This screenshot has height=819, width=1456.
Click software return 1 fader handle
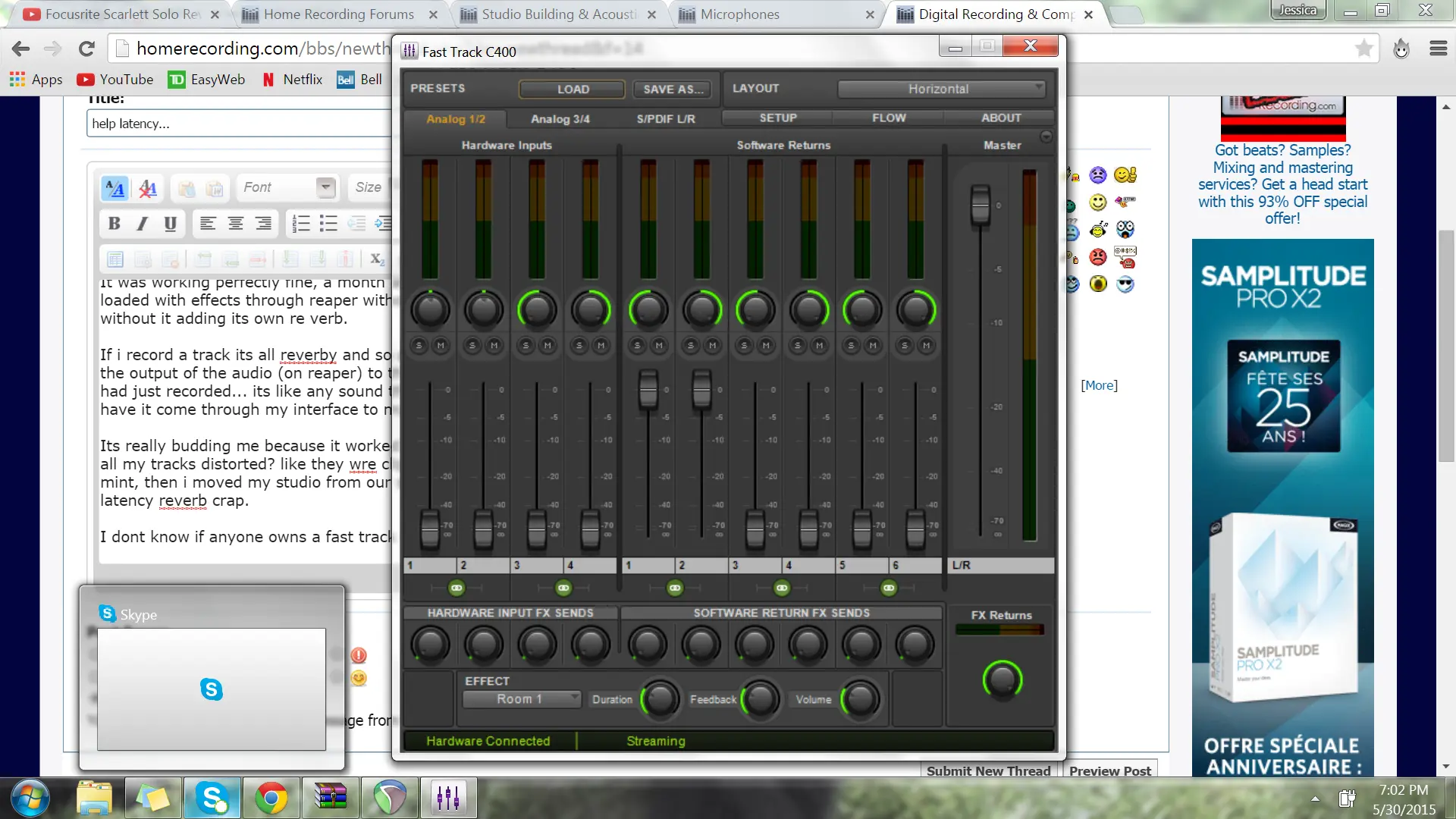coord(648,389)
